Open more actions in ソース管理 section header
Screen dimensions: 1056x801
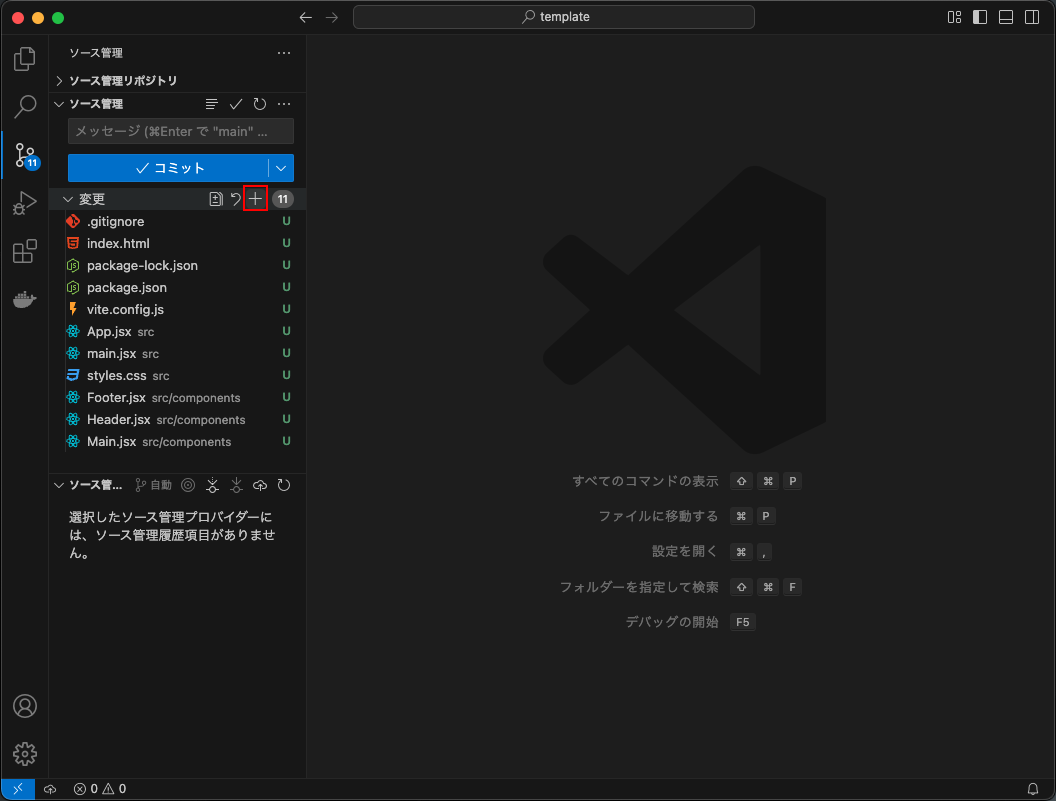(x=284, y=104)
